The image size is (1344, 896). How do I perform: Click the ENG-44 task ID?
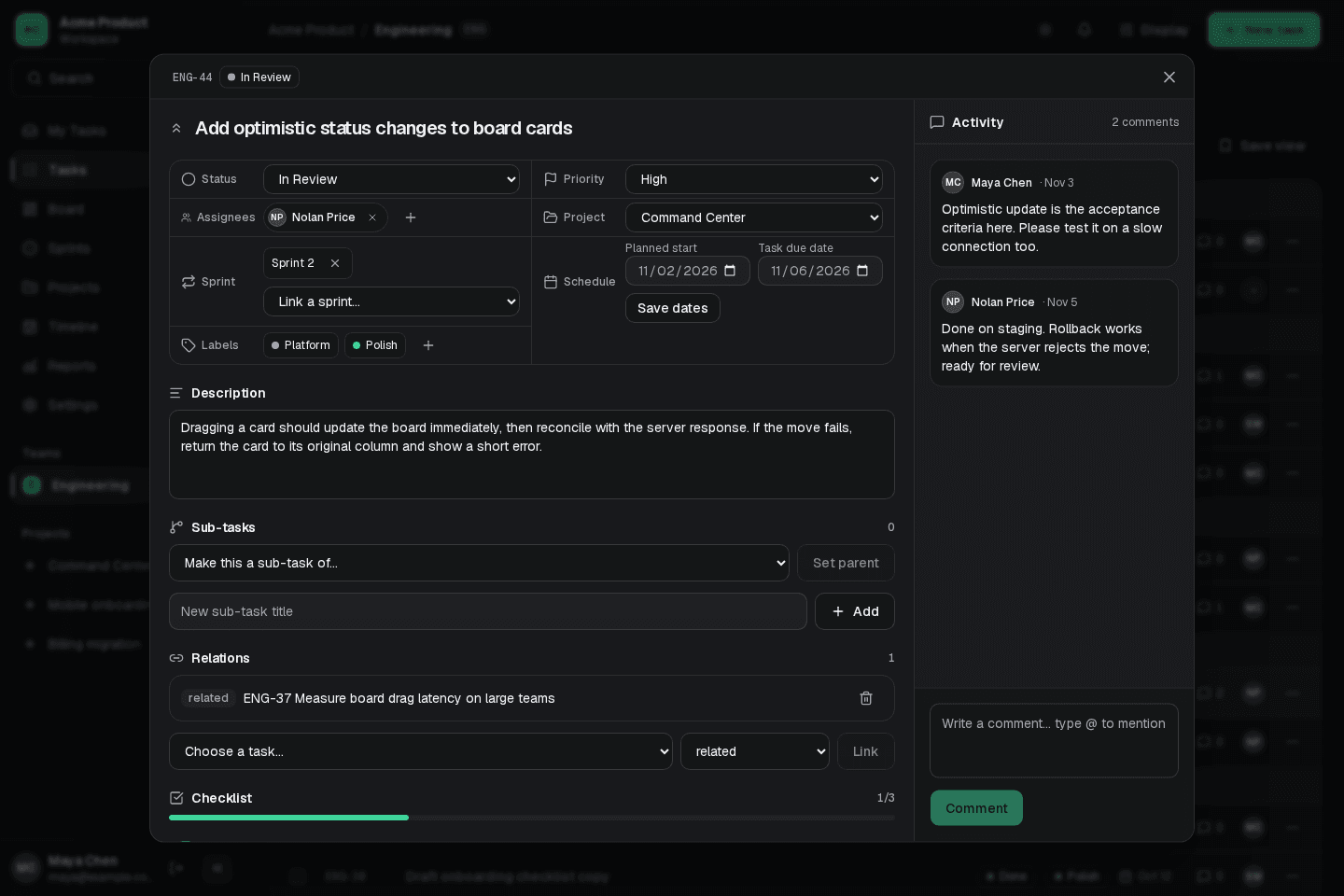click(192, 77)
